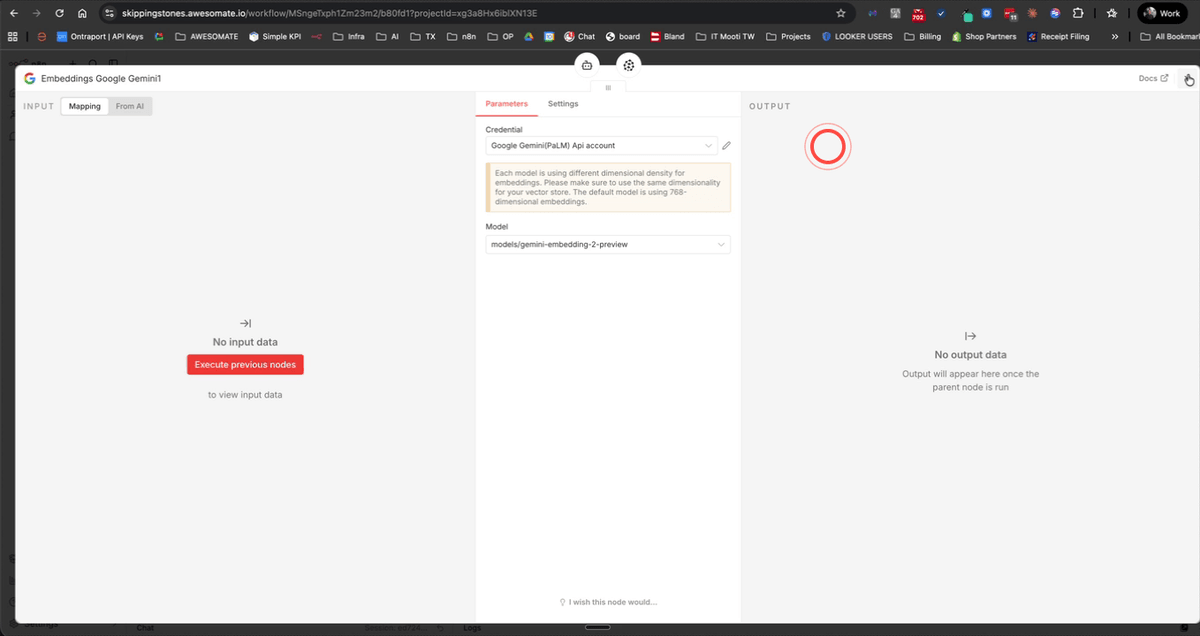Open the Chrome apps grid icon
The image size is (1200, 636).
pos(13,36)
